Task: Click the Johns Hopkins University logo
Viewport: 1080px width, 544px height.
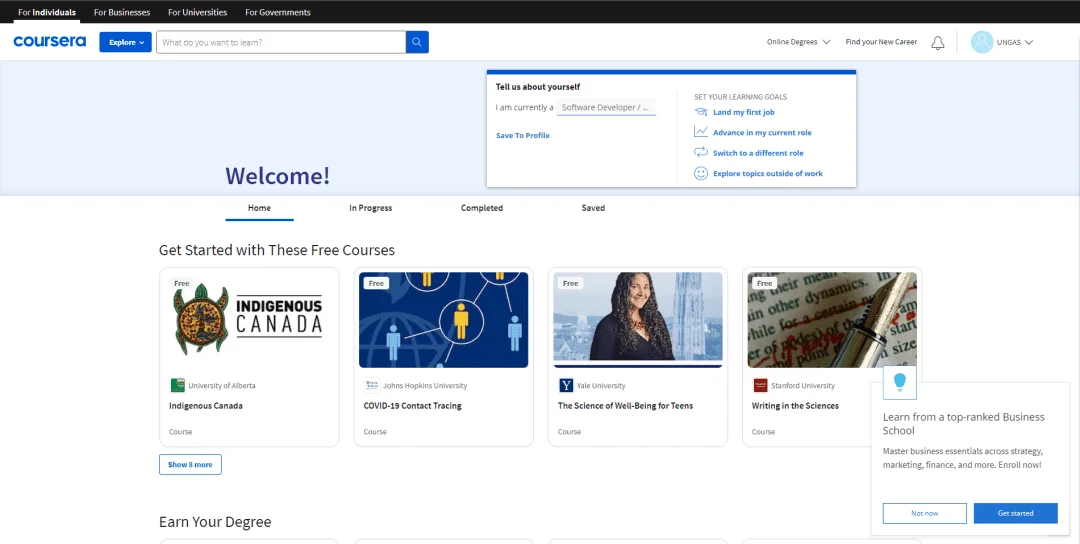Action: tap(372, 386)
